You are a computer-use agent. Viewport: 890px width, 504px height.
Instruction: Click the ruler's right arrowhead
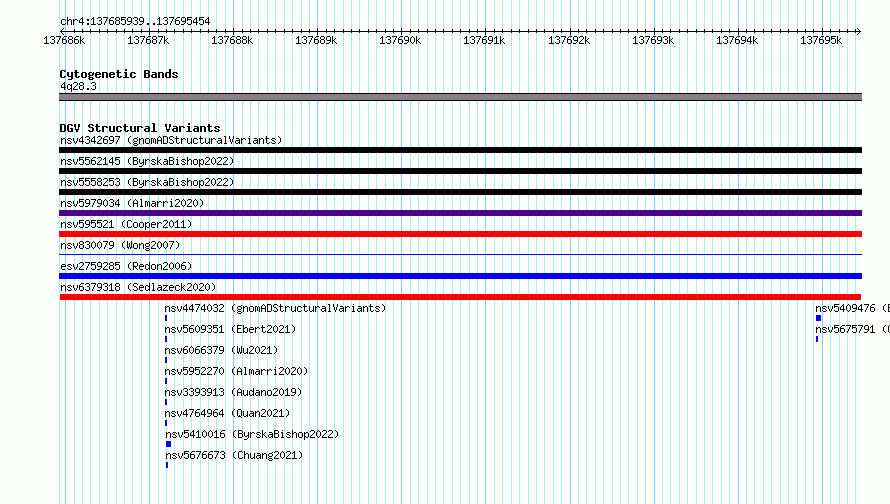[859, 31]
